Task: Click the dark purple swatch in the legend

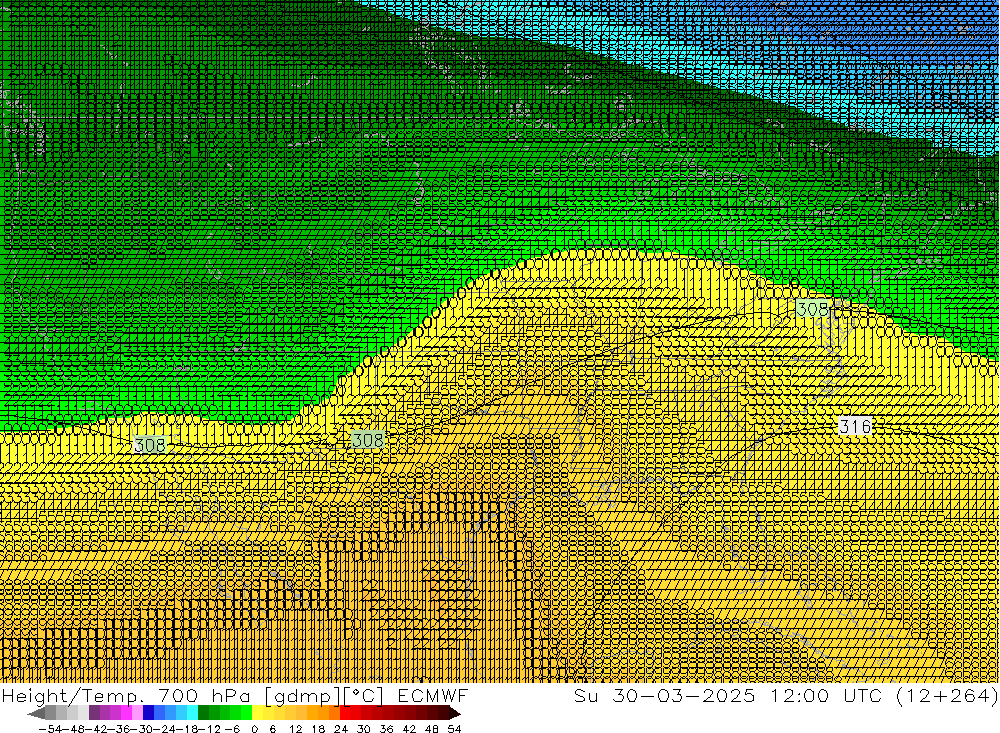Action: (94, 714)
